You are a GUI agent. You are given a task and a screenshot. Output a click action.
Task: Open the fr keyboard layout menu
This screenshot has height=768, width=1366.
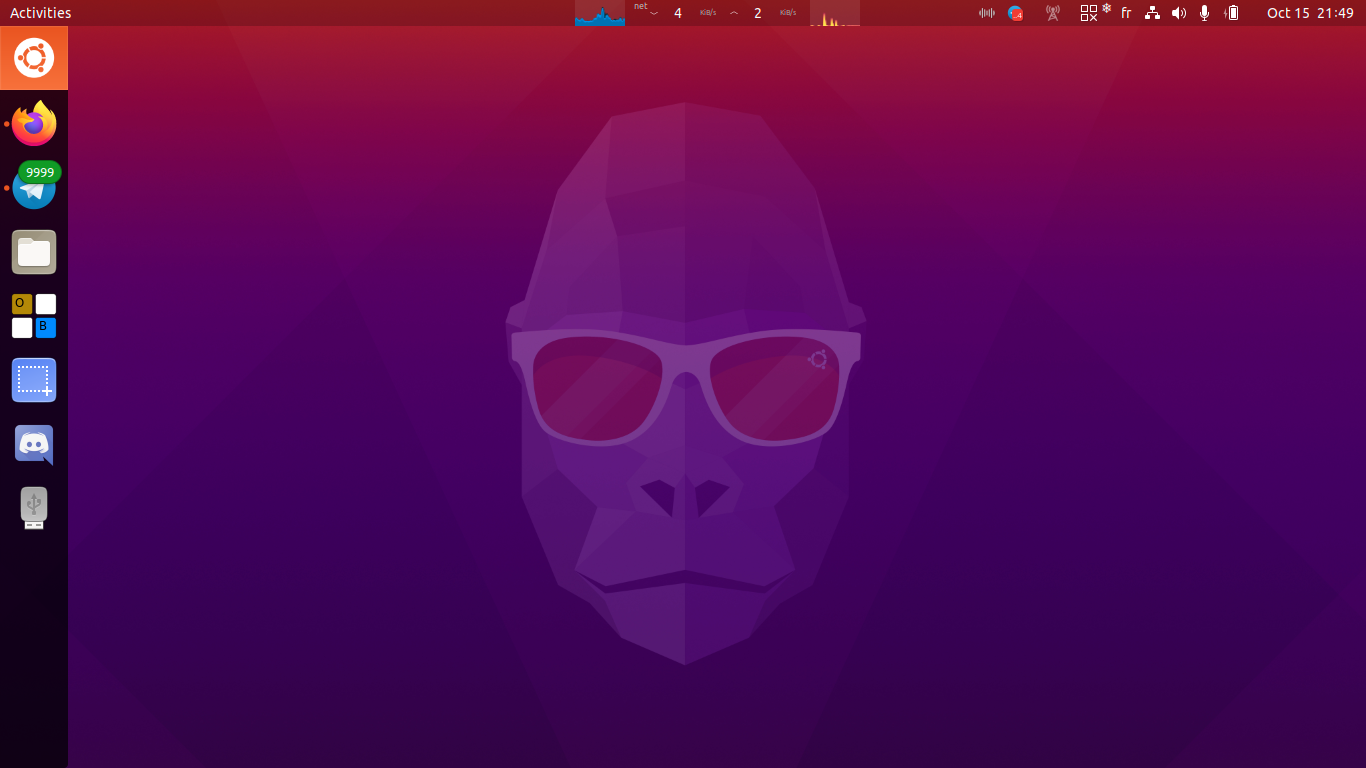coord(1126,13)
